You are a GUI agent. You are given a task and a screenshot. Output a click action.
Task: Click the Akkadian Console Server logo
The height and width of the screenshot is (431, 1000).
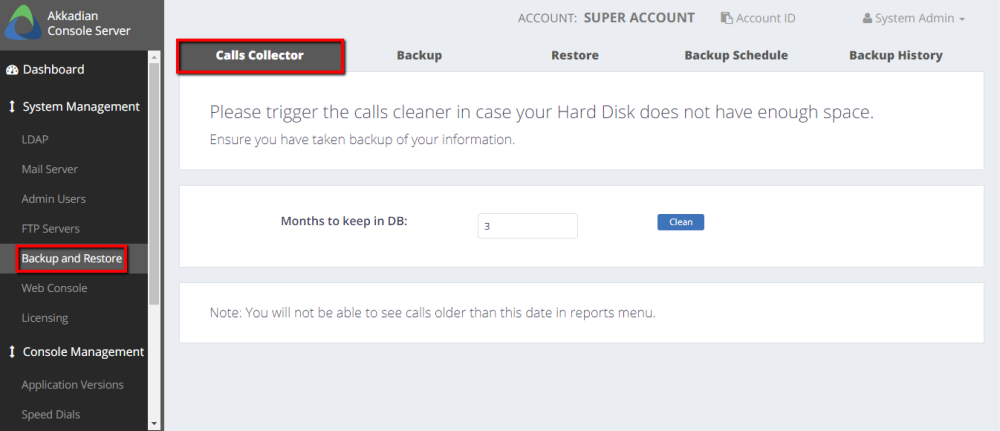(23, 23)
